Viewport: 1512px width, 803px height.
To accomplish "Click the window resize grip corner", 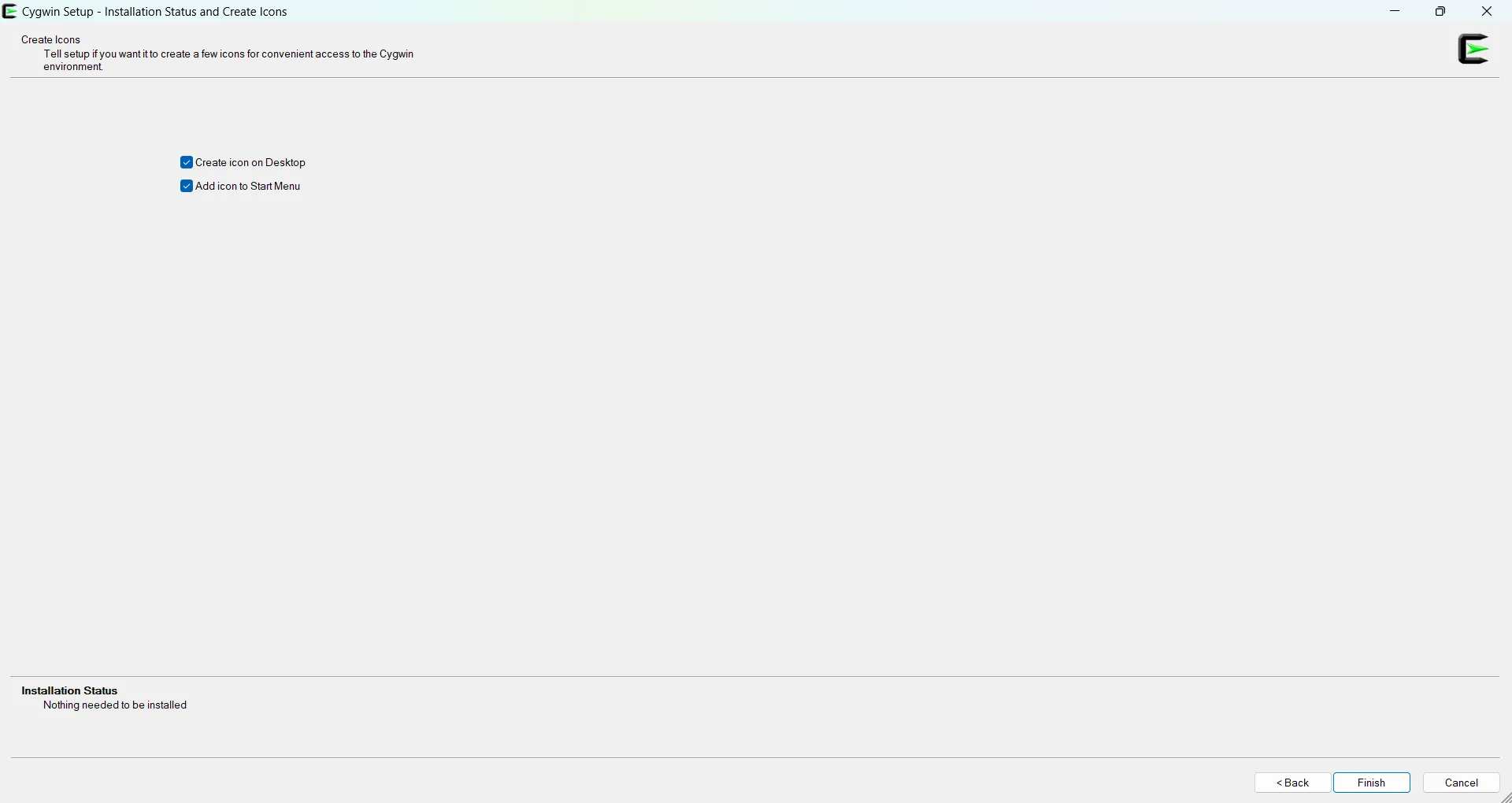I will point(1505,797).
